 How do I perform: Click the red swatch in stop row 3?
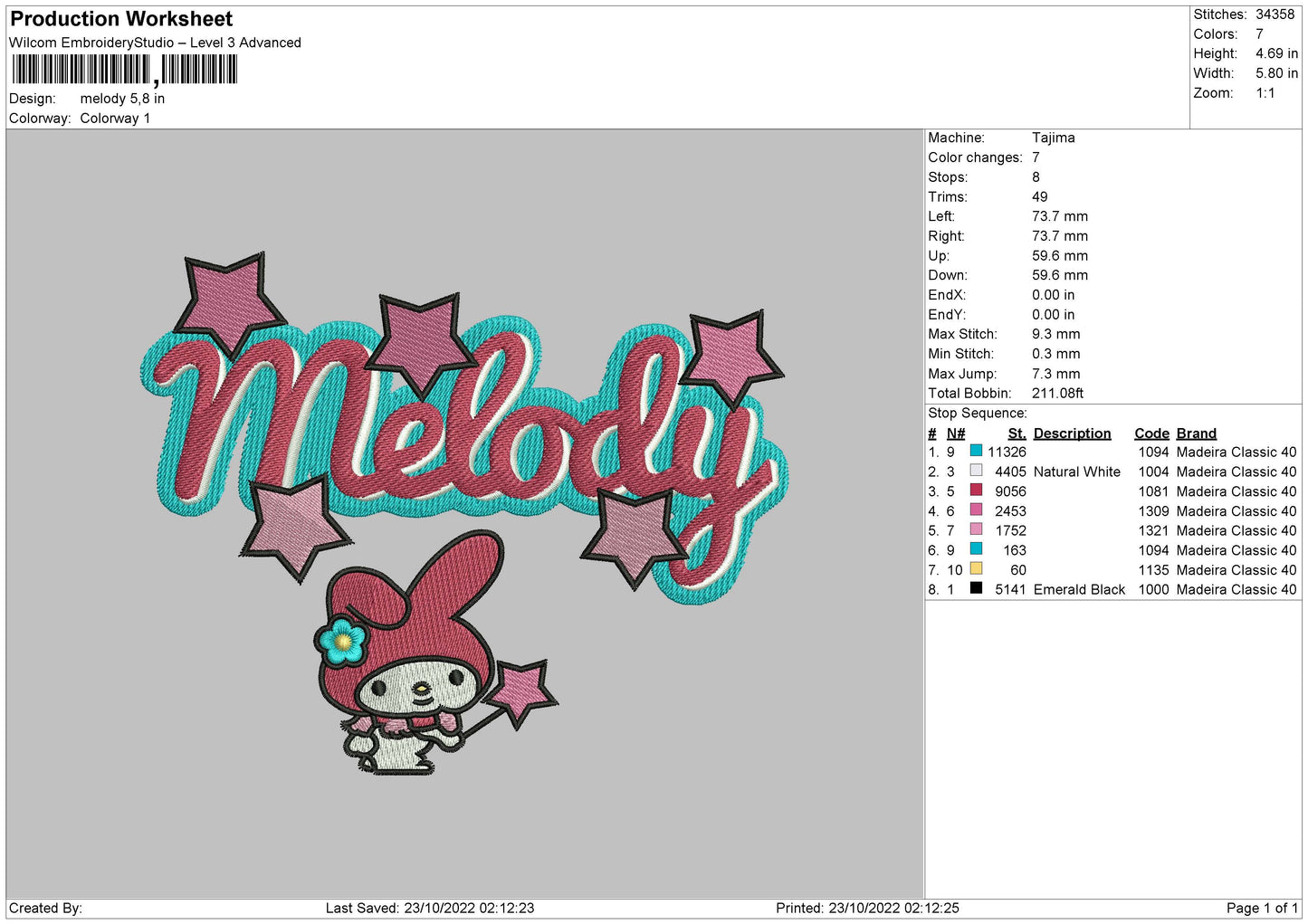point(976,490)
